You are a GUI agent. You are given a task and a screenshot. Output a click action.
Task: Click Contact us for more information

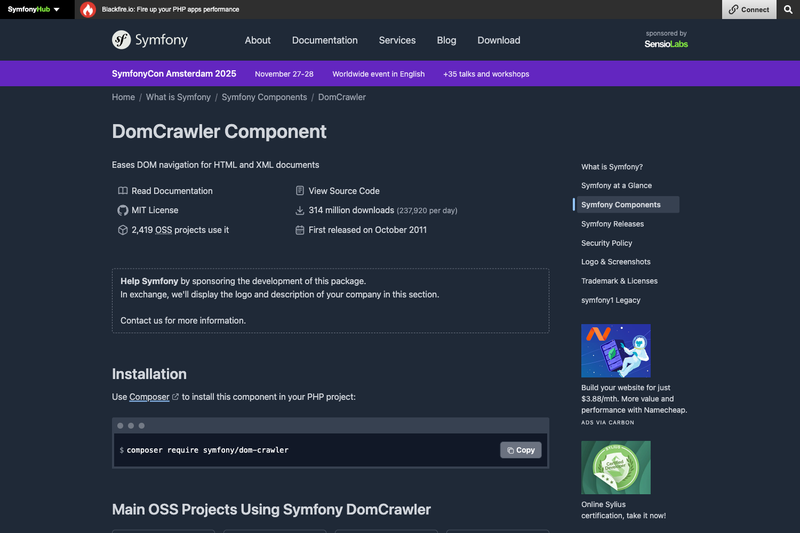(x=183, y=320)
